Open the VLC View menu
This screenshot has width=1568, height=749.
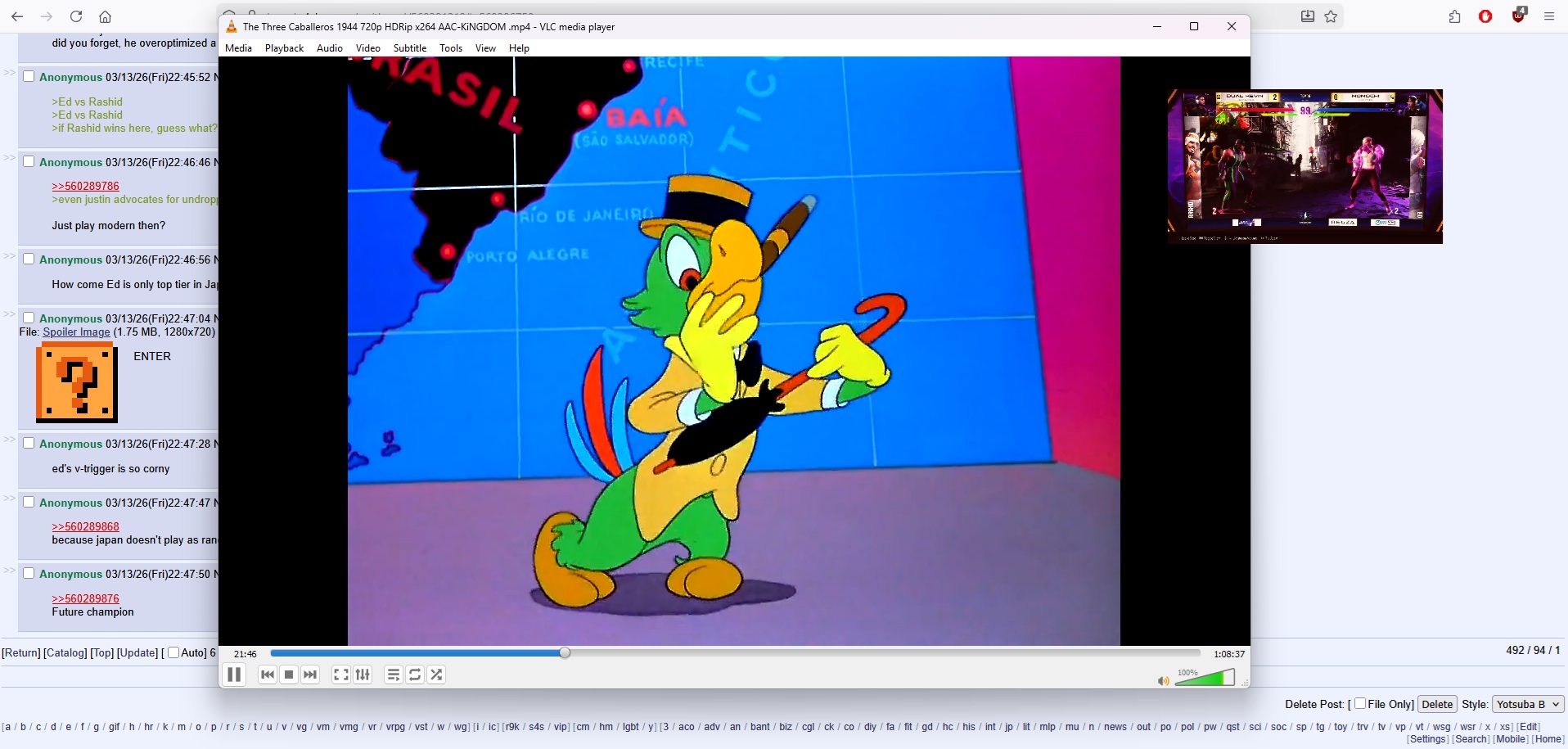485,48
